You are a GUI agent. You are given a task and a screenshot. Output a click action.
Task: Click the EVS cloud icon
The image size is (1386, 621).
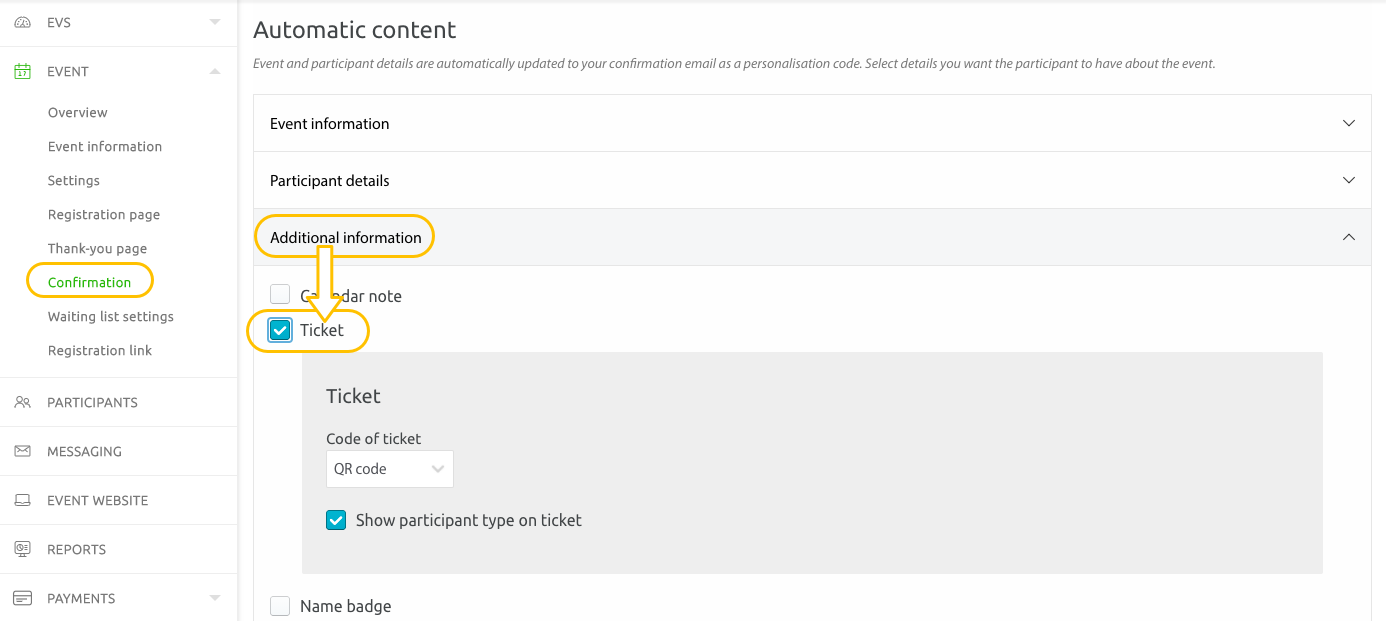coord(21,21)
